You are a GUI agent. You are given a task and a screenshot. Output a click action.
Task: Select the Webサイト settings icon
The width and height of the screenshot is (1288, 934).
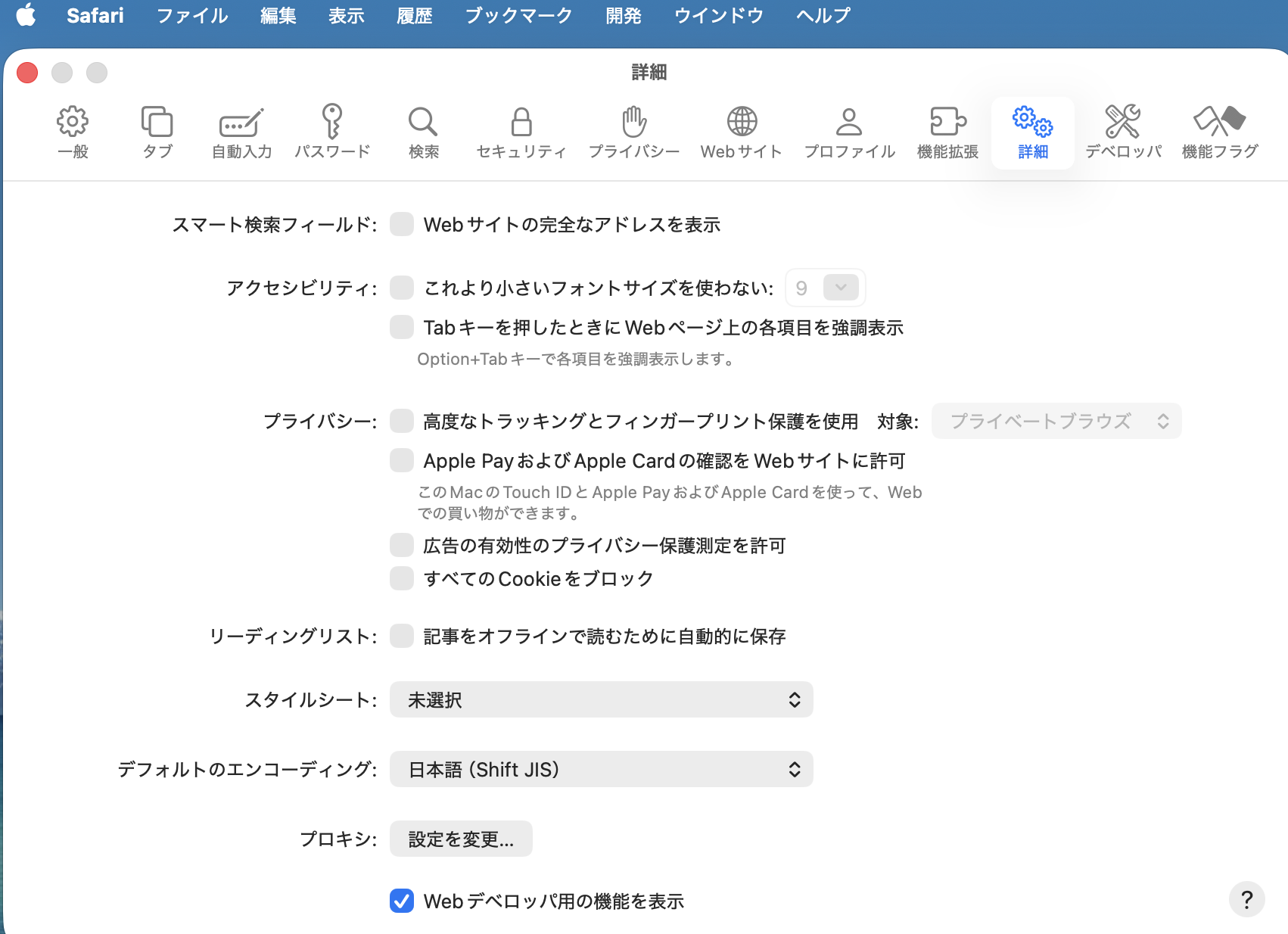point(741,132)
